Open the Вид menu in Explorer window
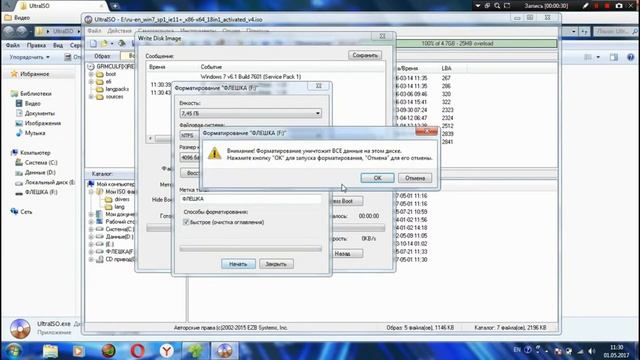 58,45
